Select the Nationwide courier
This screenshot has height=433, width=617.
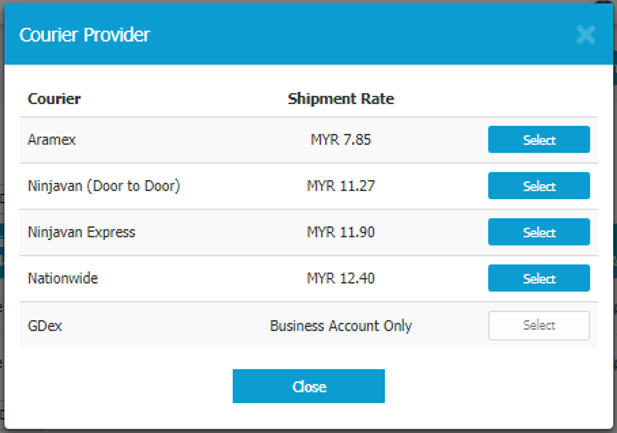tap(538, 278)
